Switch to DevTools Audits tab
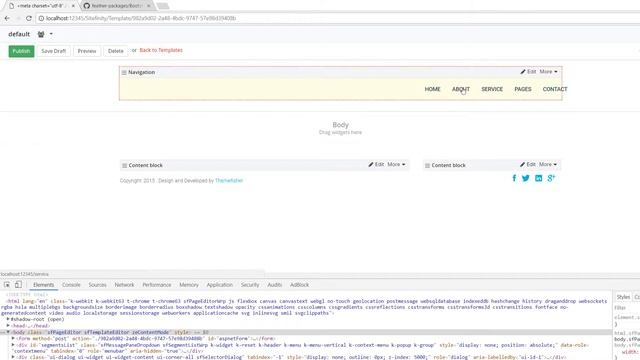 [x=275, y=285]
